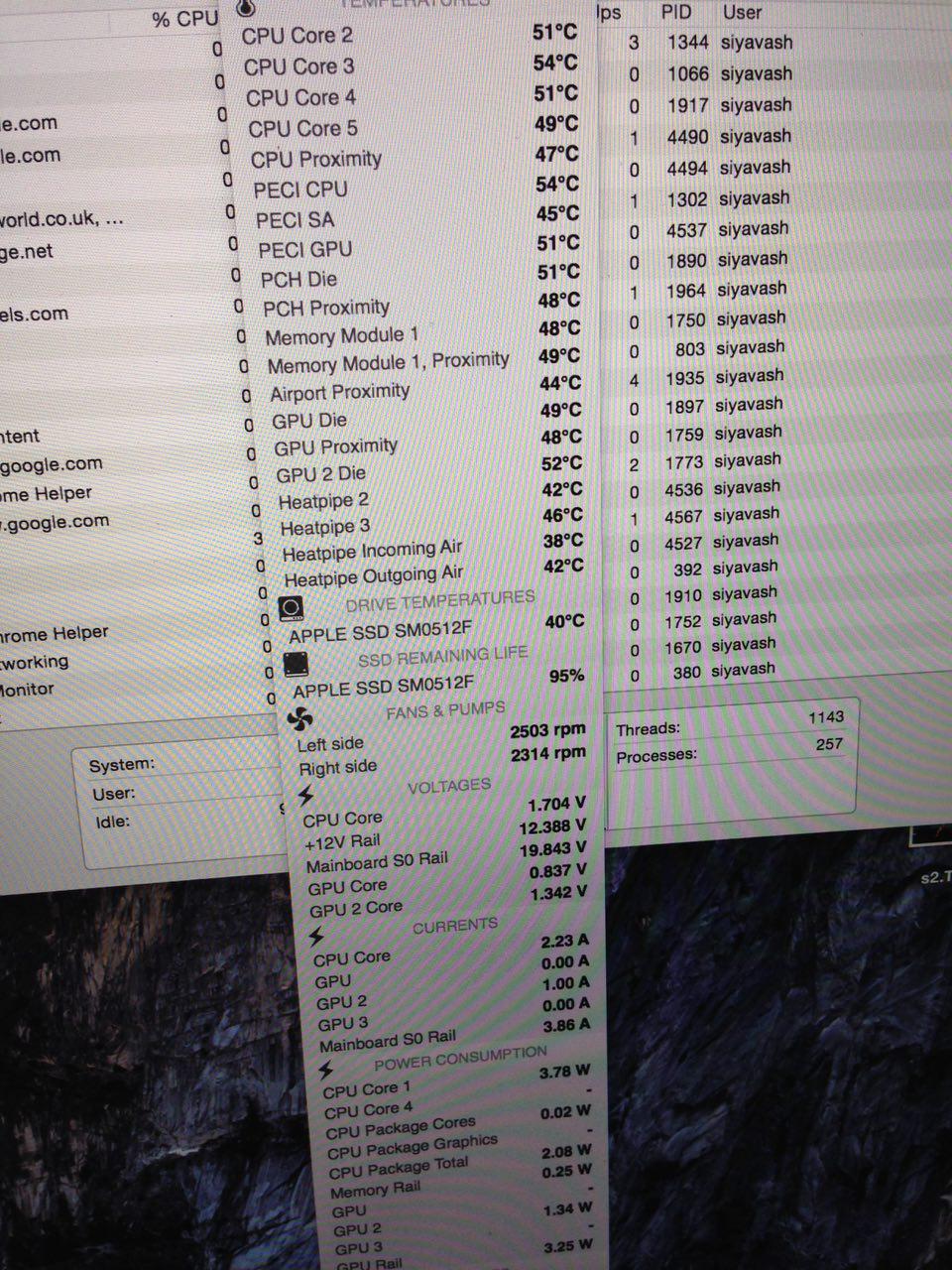Select Memory Module 1, Proximity entry
This screenshot has width=952, height=1270.
pos(425,362)
